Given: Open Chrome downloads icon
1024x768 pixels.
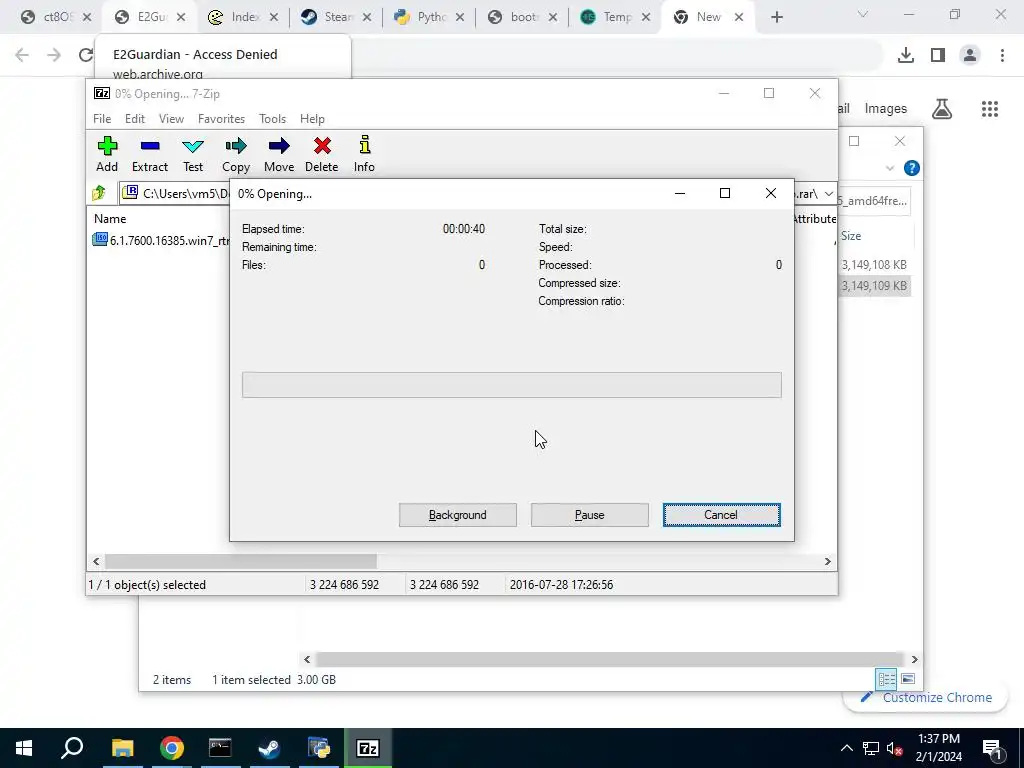Looking at the screenshot, I should tap(905, 55).
